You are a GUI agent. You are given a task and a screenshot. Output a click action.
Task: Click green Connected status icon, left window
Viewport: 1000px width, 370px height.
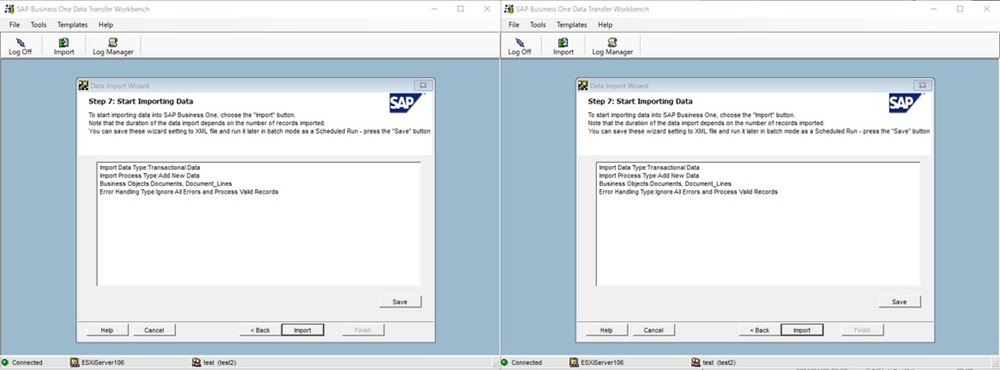(x=5, y=362)
